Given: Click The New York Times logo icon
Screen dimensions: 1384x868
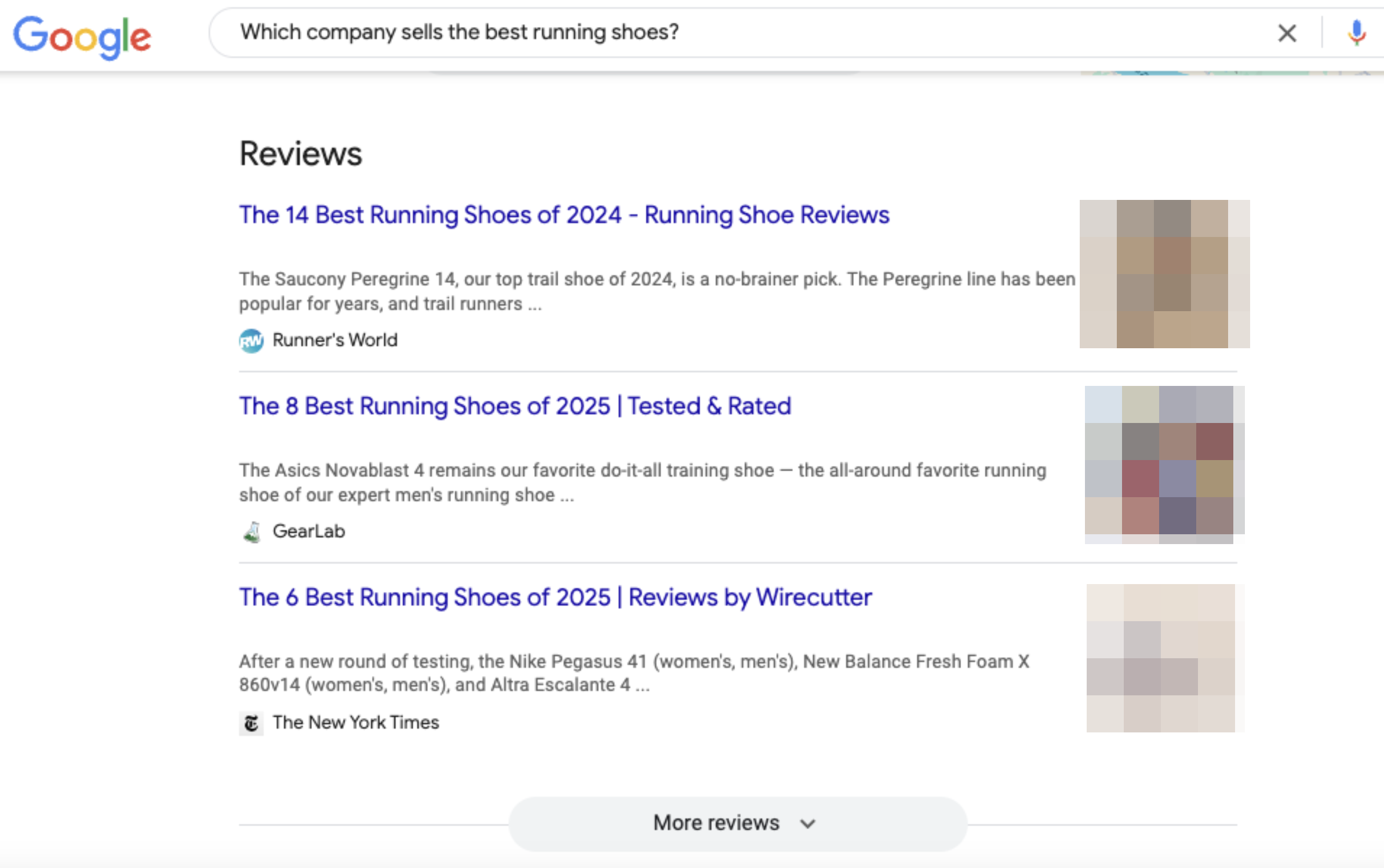Looking at the screenshot, I should (x=252, y=723).
